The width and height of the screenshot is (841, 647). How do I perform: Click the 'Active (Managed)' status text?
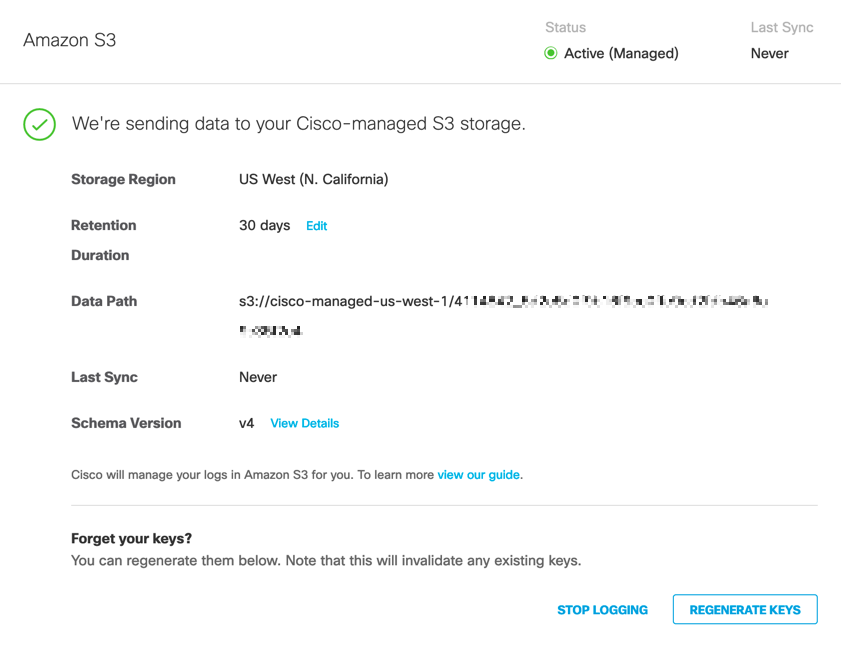[x=621, y=54]
